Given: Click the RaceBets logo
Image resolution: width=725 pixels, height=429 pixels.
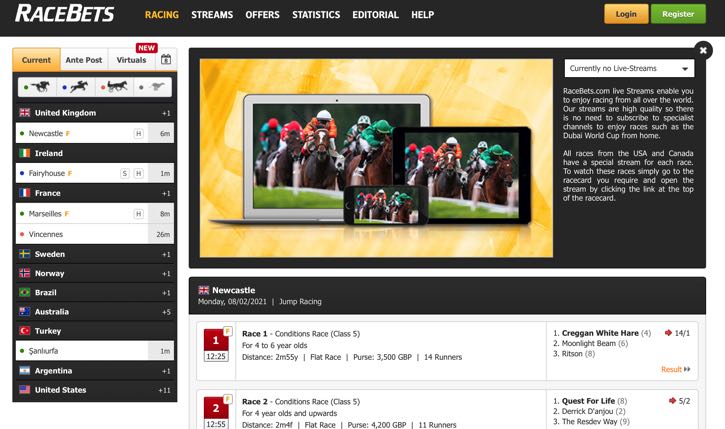Looking at the screenshot, I should 65,13.
